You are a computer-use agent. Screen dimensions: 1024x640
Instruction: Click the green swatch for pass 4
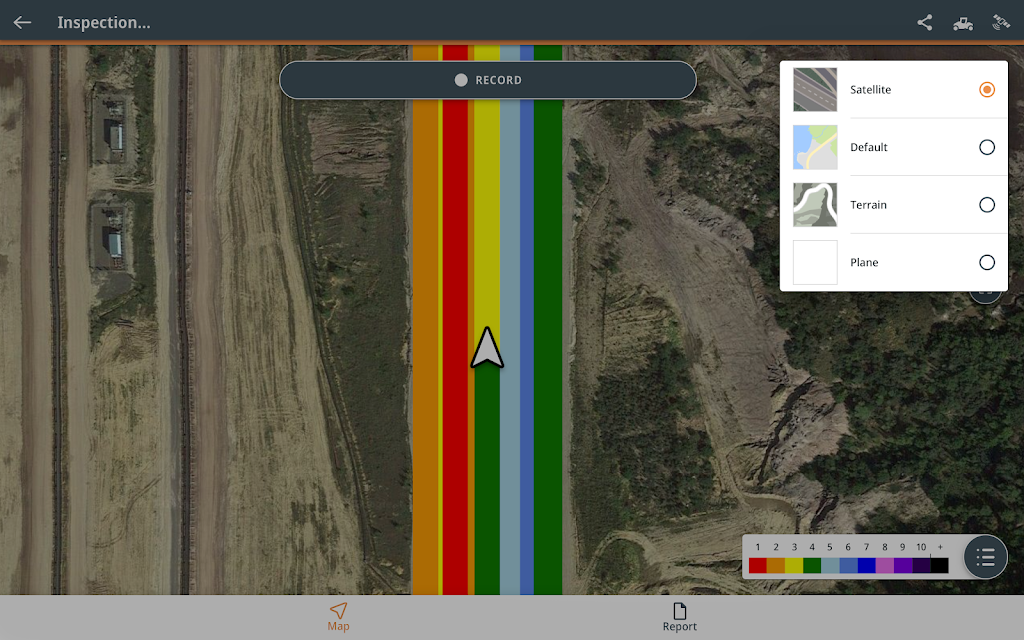[x=812, y=565]
